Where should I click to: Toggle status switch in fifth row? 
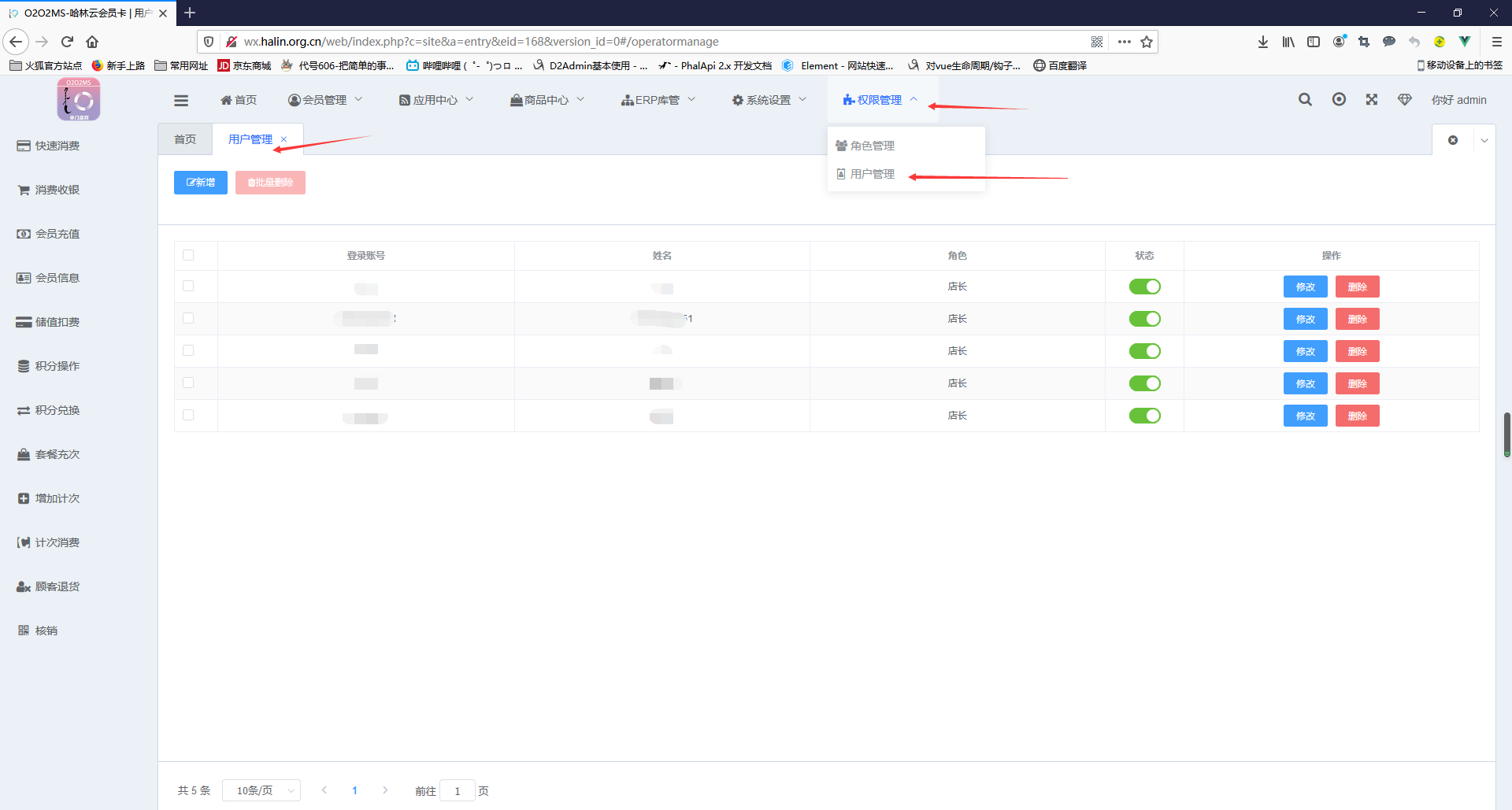[1144, 416]
